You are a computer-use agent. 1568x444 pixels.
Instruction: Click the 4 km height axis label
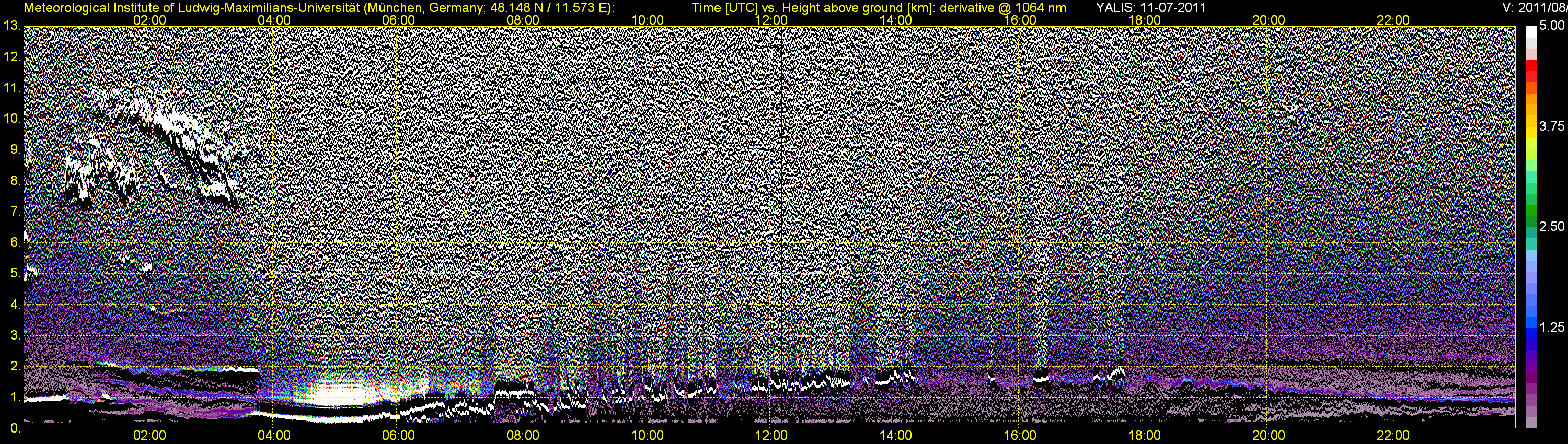coord(15,304)
